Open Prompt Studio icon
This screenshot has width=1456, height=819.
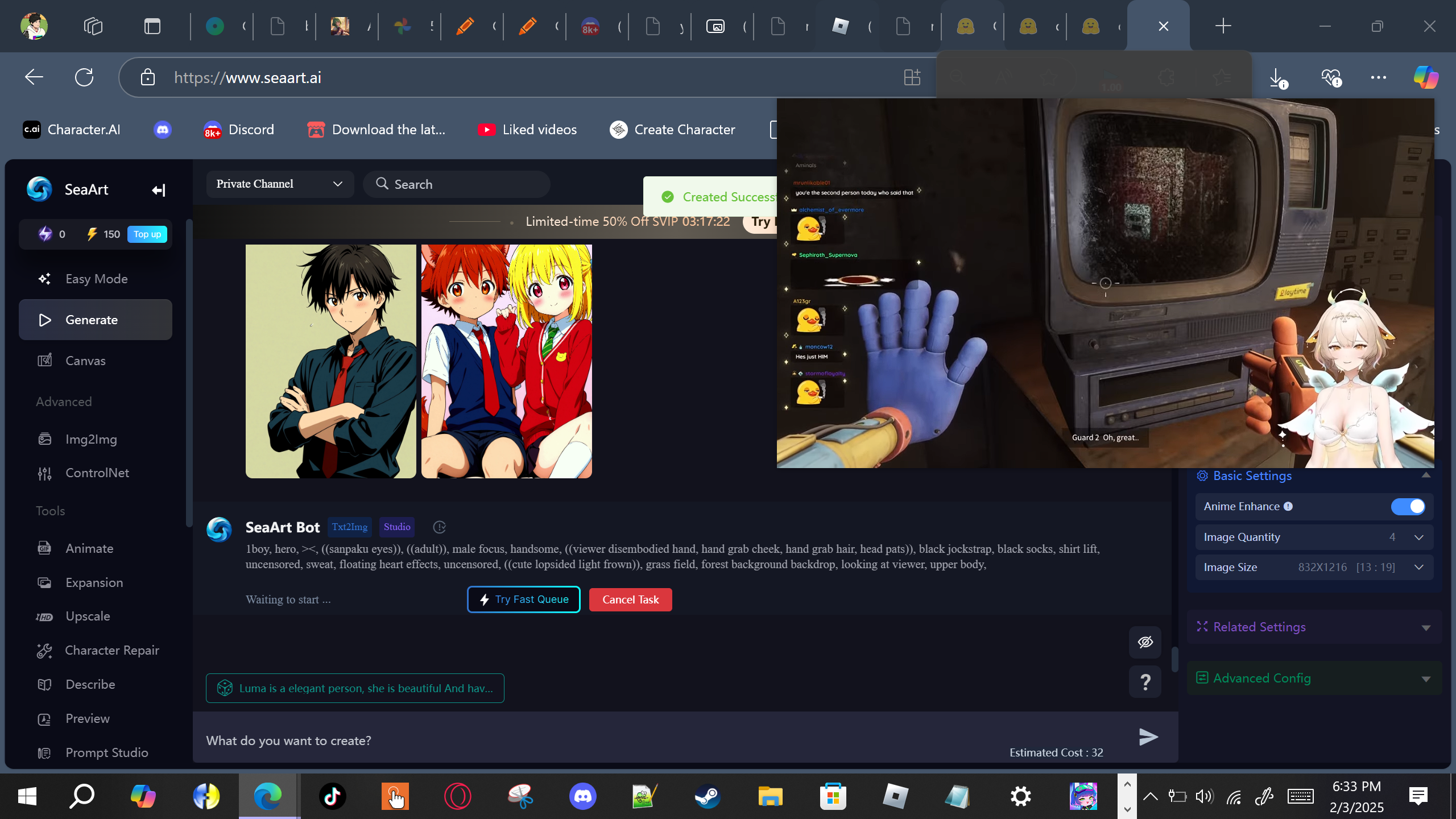[x=44, y=753]
